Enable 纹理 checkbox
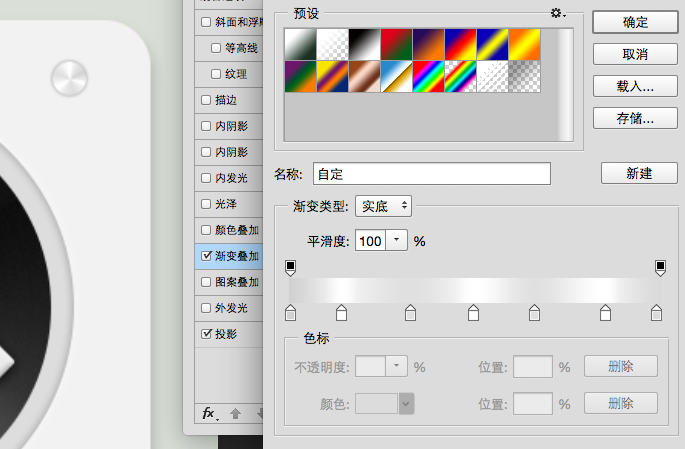685x449 pixels. tap(216, 74)
